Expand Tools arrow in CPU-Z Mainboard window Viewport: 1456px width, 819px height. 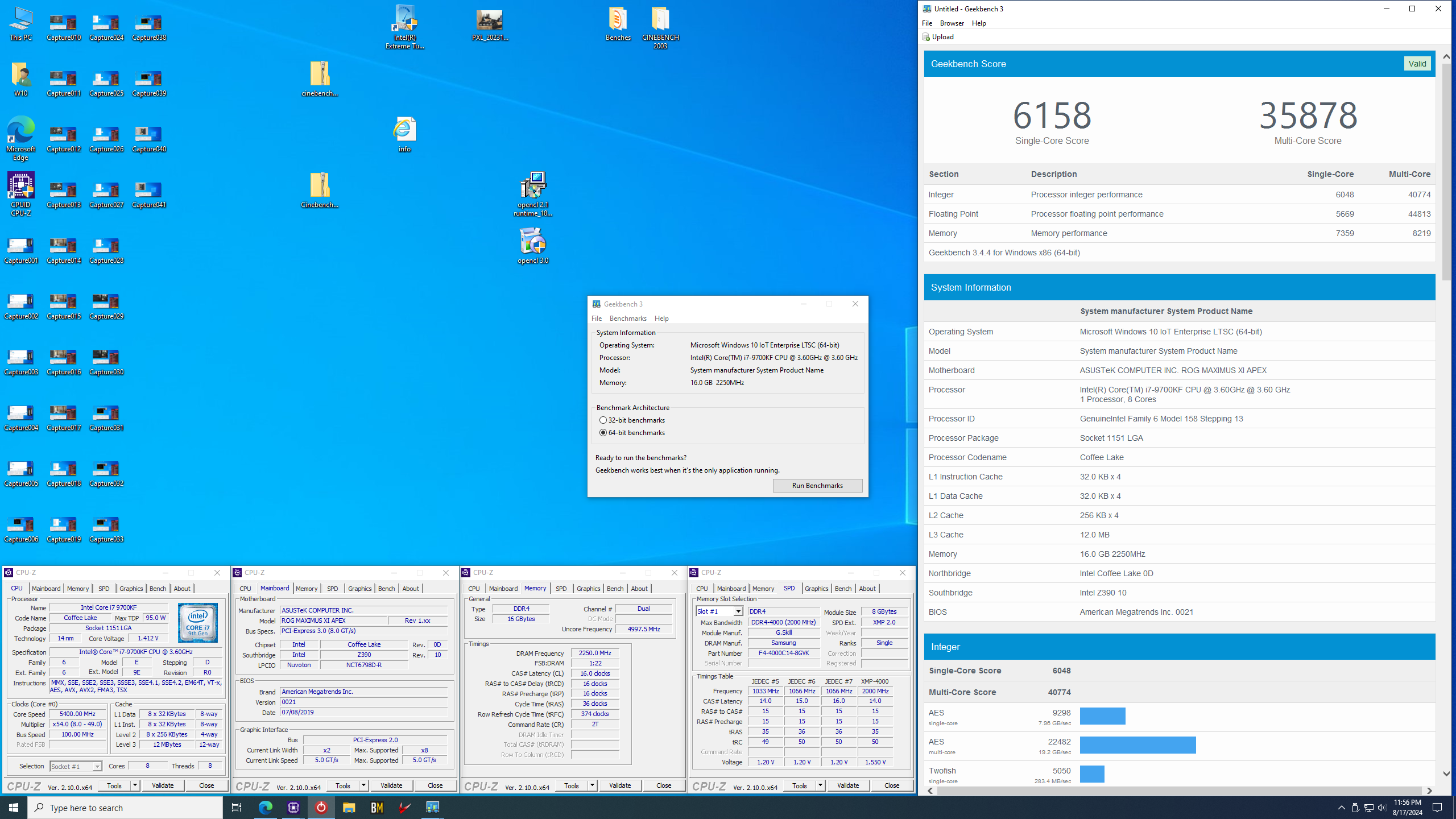pos(364,785)
